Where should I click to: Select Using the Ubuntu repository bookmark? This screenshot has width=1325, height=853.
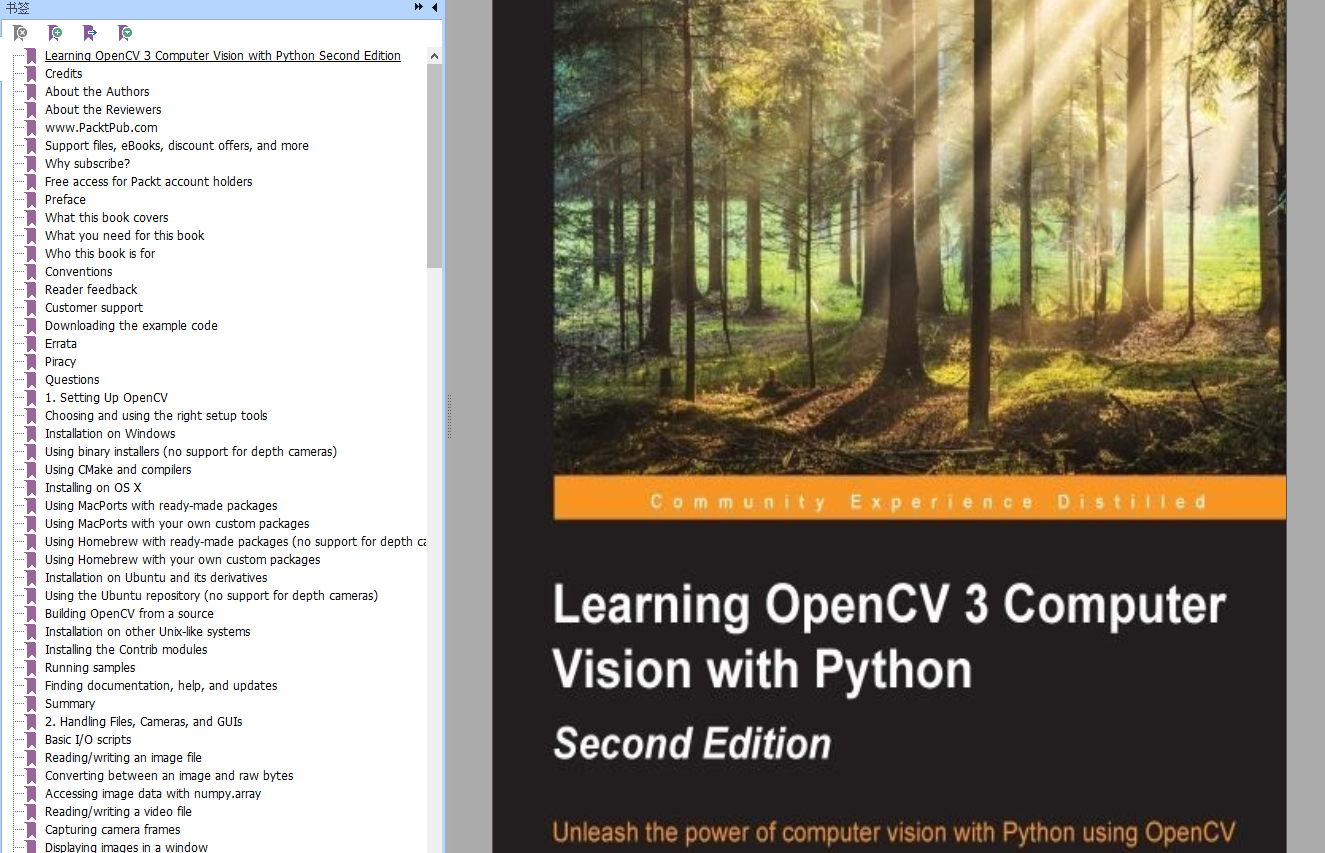click(x=211, y=596)
